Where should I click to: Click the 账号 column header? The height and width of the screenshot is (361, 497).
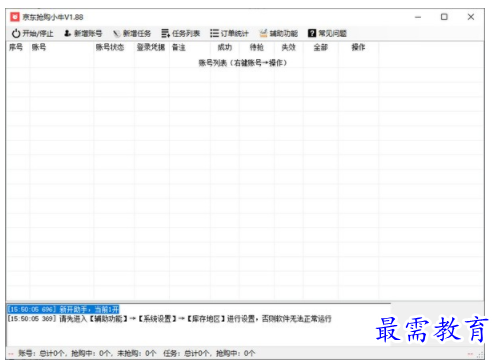pos(39,47)
